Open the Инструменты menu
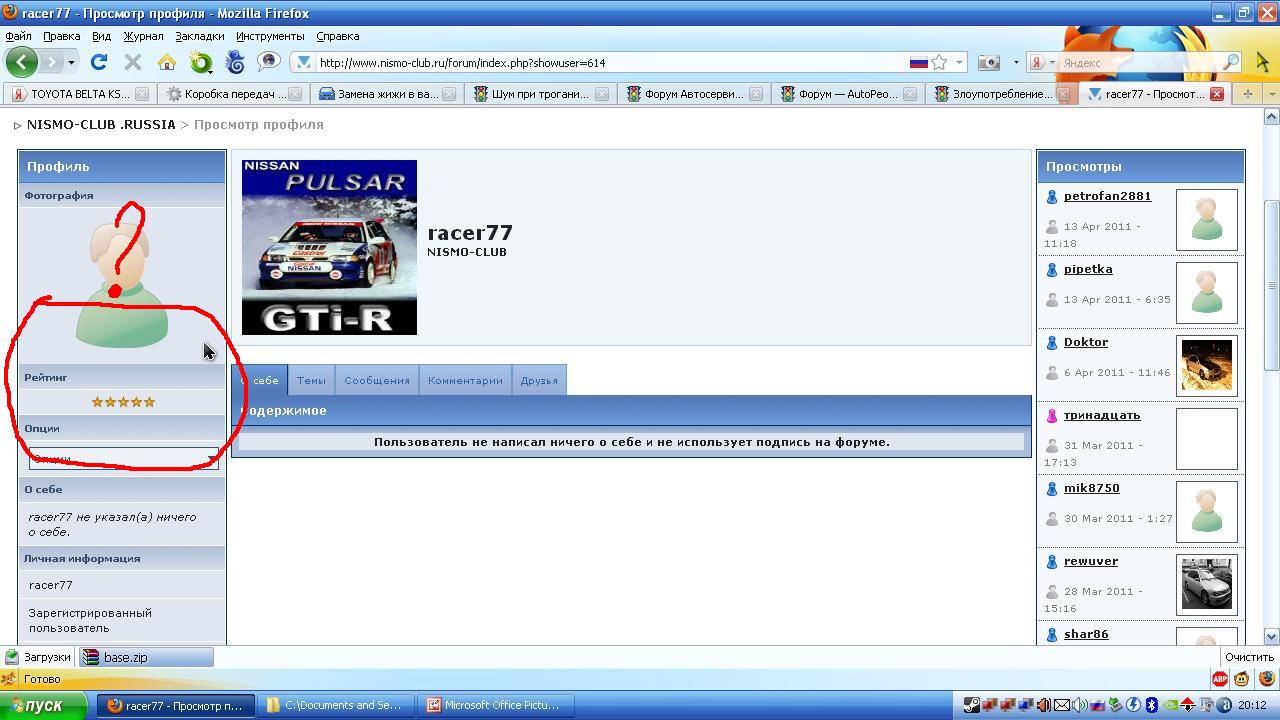The image size is (1280, 720). [x=270, y=36]
